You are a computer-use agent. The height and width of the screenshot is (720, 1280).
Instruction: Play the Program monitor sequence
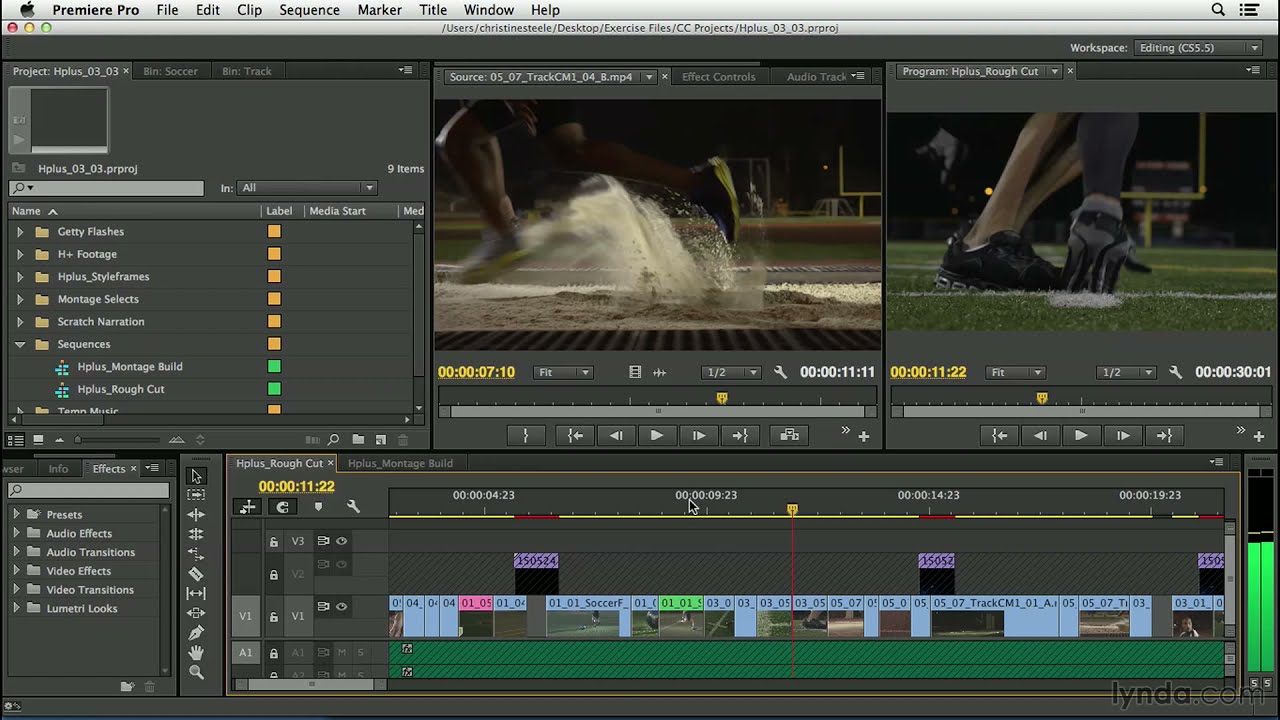1080,435
